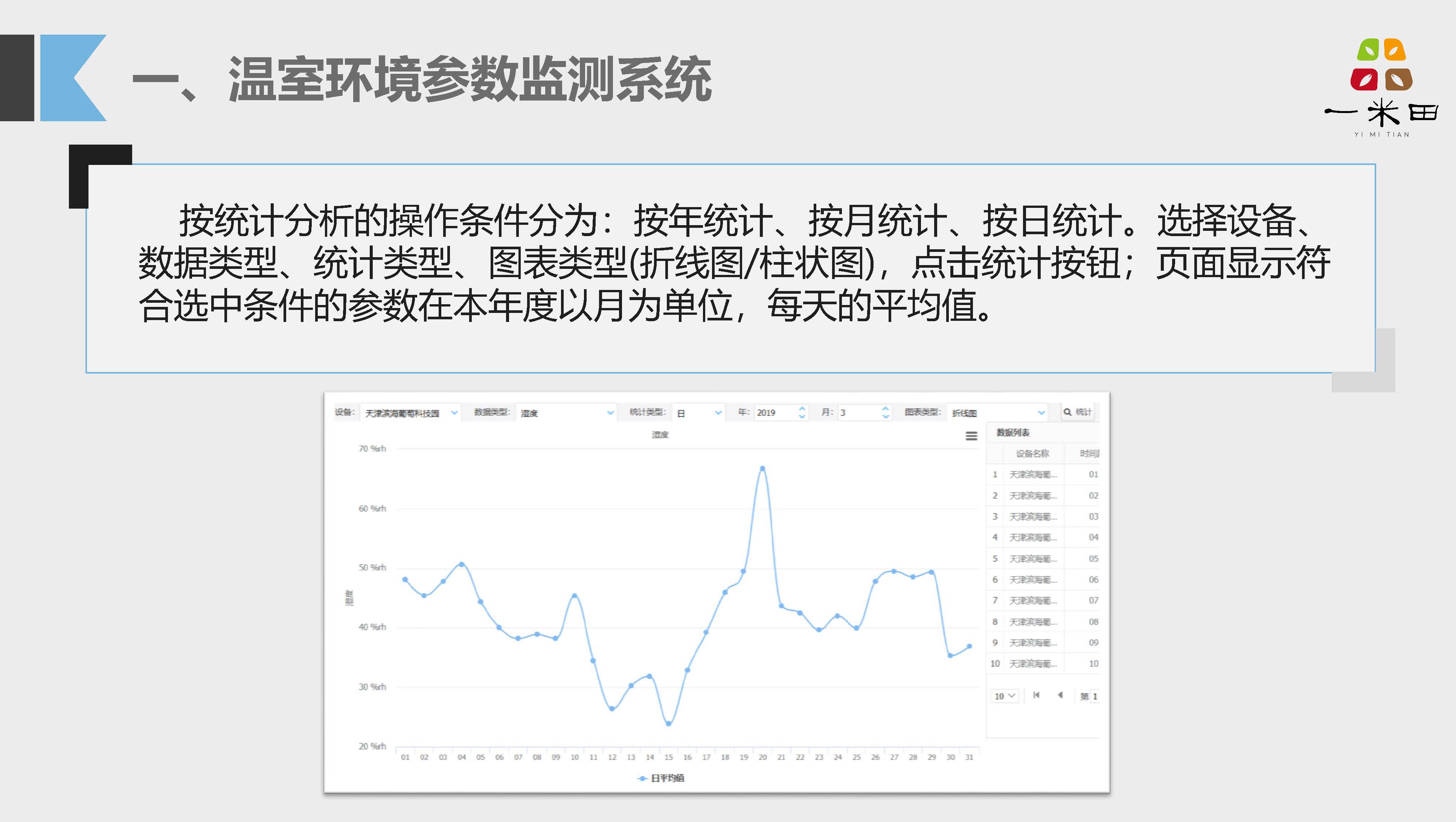Click the data point for day 27
This screenshot has width=1456, height=822.
(x=894, y=571)
